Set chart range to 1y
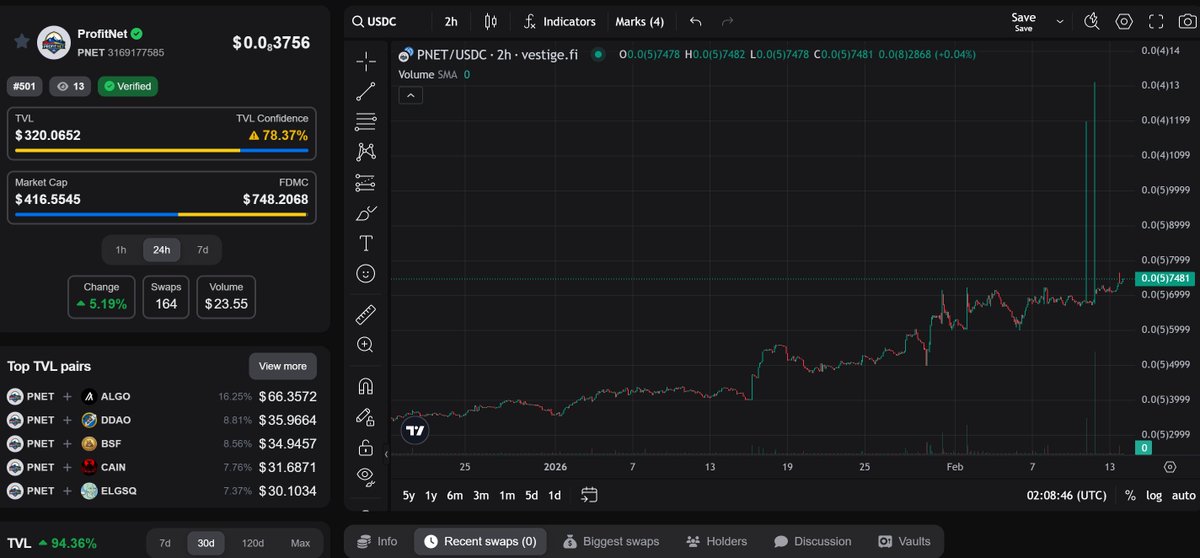This screenshot has width=1200, height=558. [x=431, y=495]
